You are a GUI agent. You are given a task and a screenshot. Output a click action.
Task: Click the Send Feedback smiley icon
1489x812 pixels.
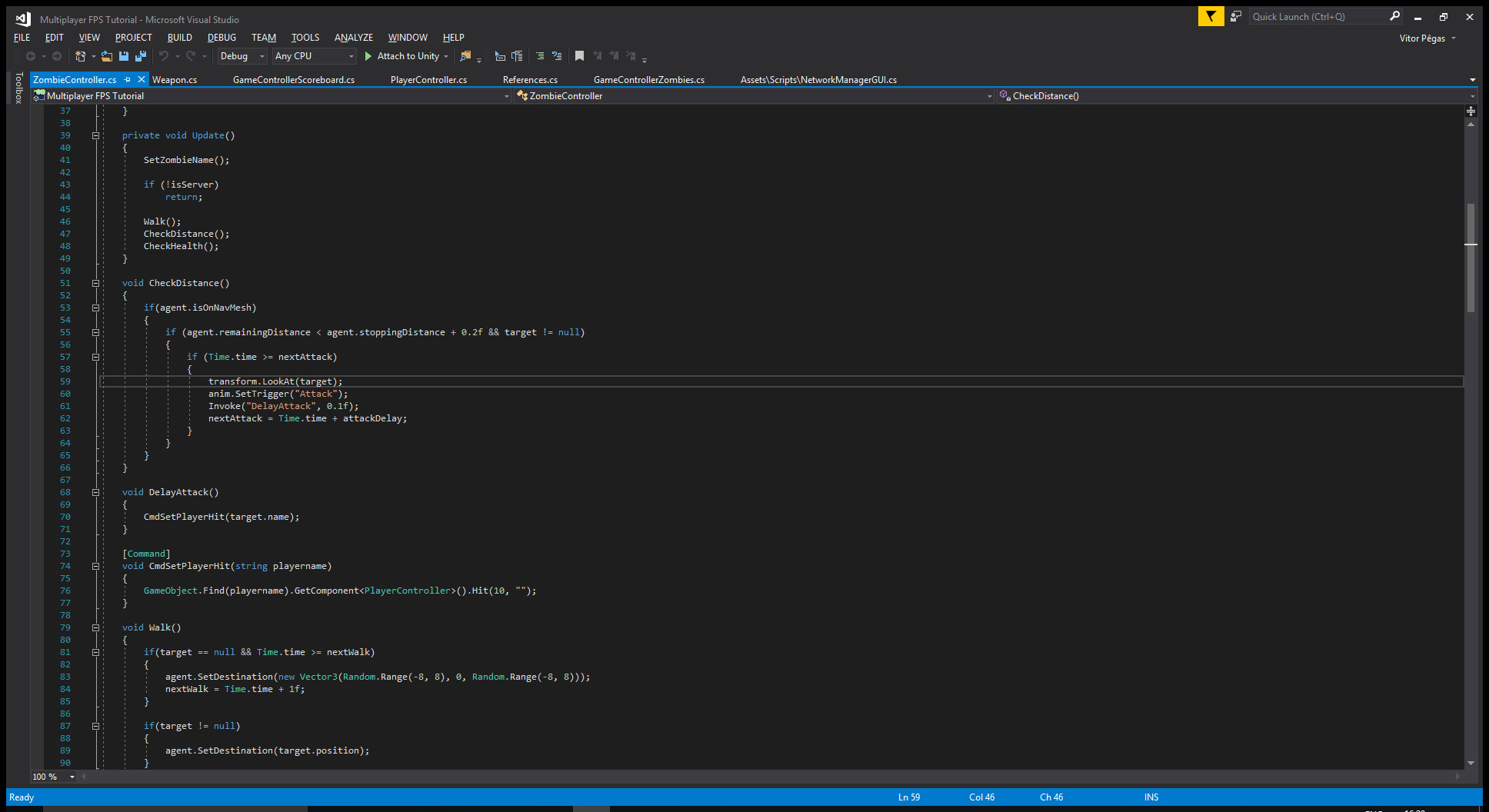click(1235, 15)
